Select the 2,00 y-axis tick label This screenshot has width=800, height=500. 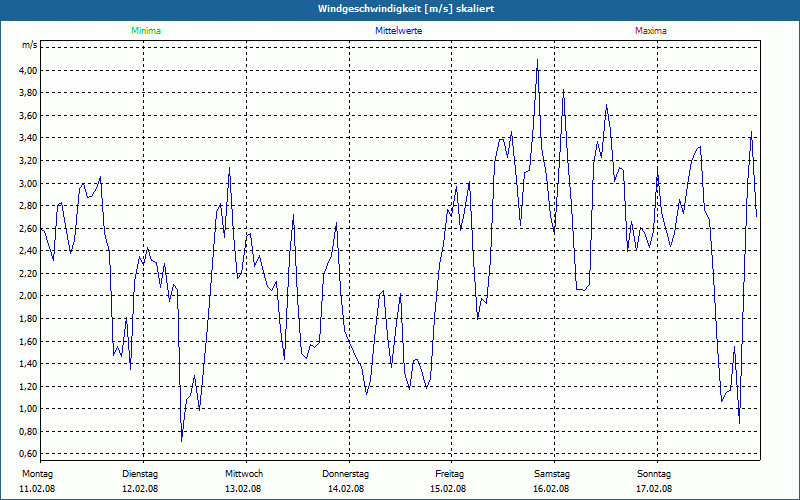28,296
